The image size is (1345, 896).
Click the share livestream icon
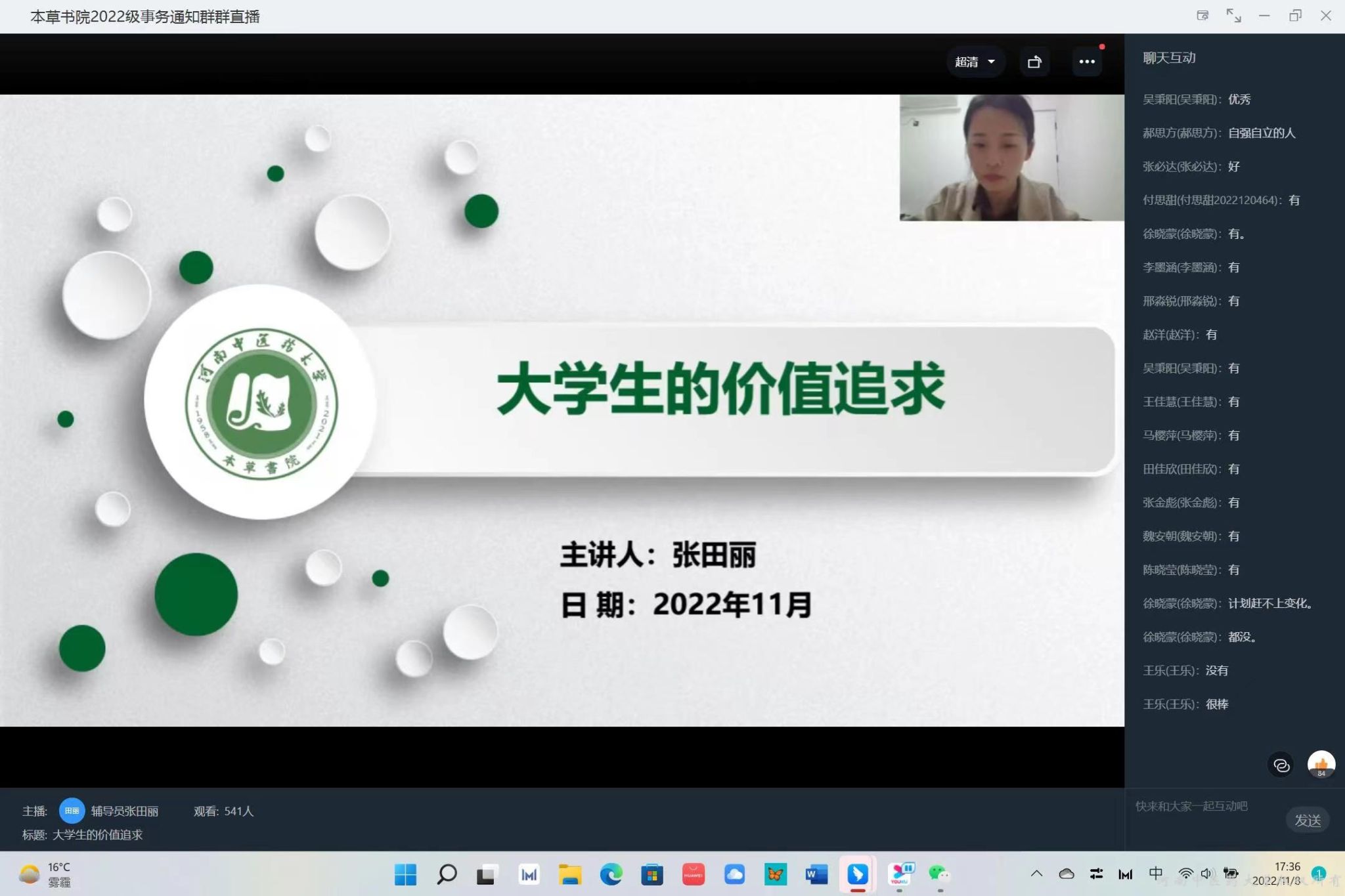click(x=1034, y=62)
